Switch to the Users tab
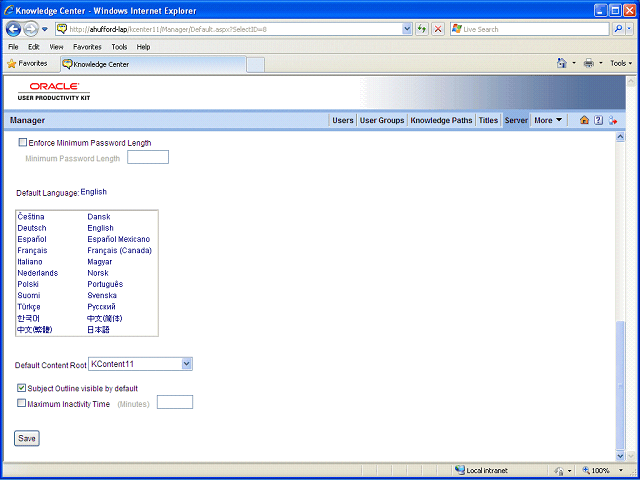Image resolution: width=640 pixels, height=480 pixels. point(342,120)
